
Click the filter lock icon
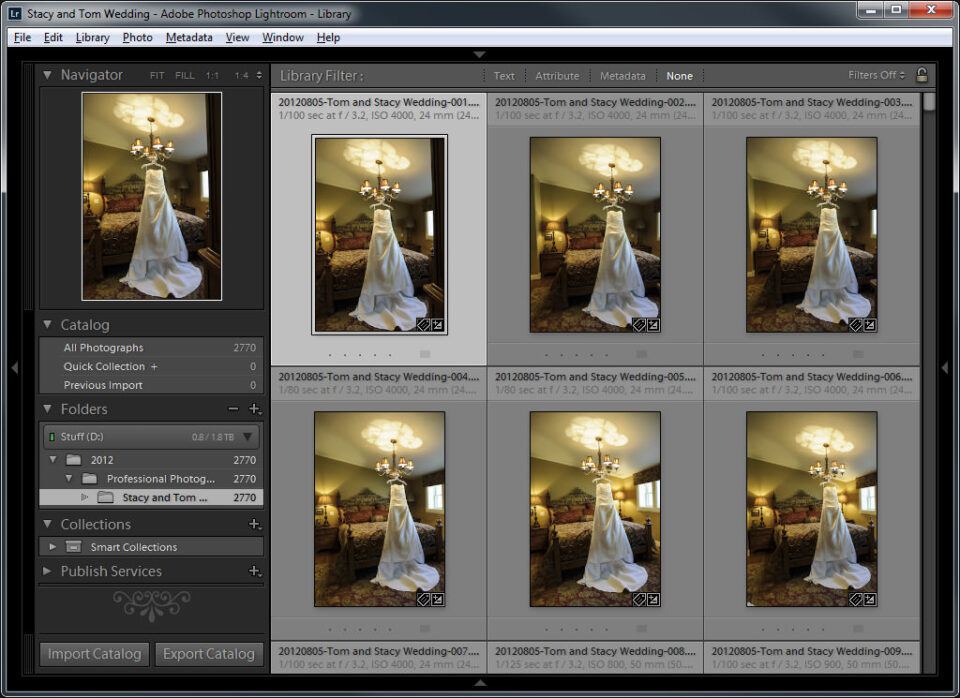tap(921, 75)
